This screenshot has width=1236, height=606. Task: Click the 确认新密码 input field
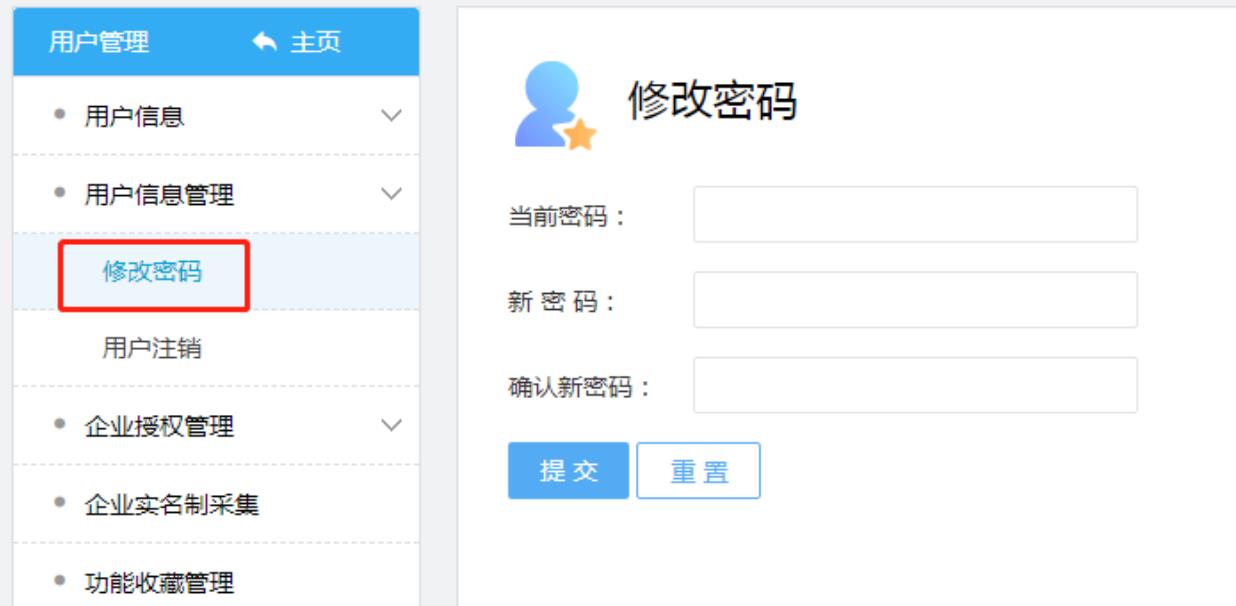pos(915,385)
